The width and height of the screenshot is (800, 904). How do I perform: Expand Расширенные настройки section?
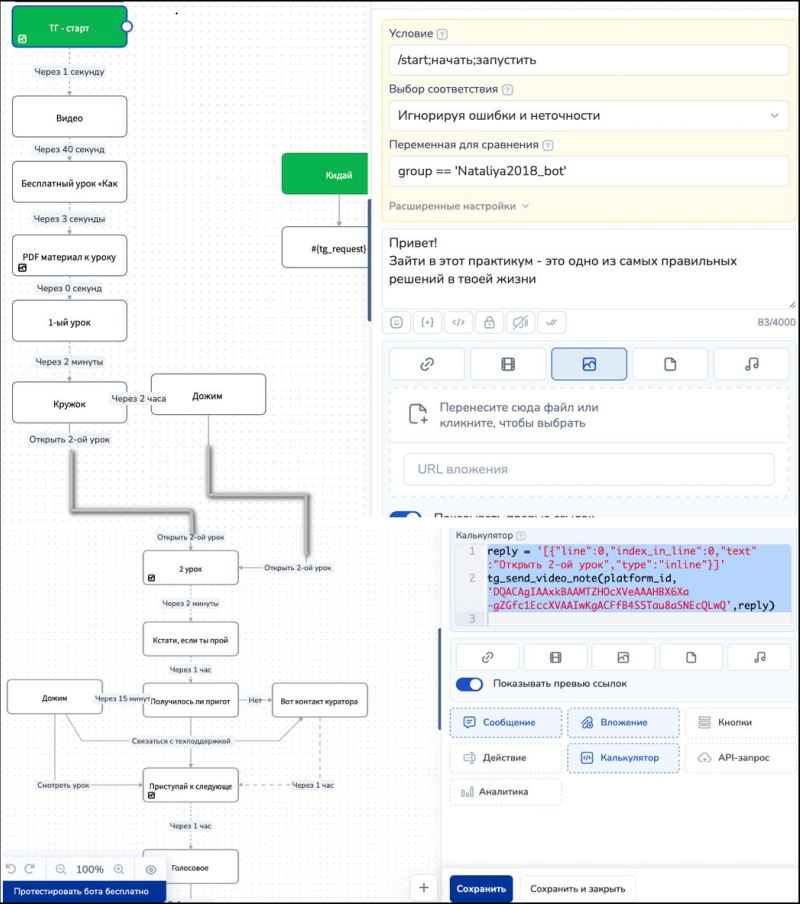click(459, 206)
